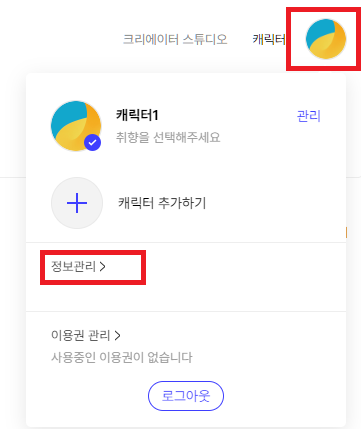Go to 크리에이터 스튜디오

(175, 39)
